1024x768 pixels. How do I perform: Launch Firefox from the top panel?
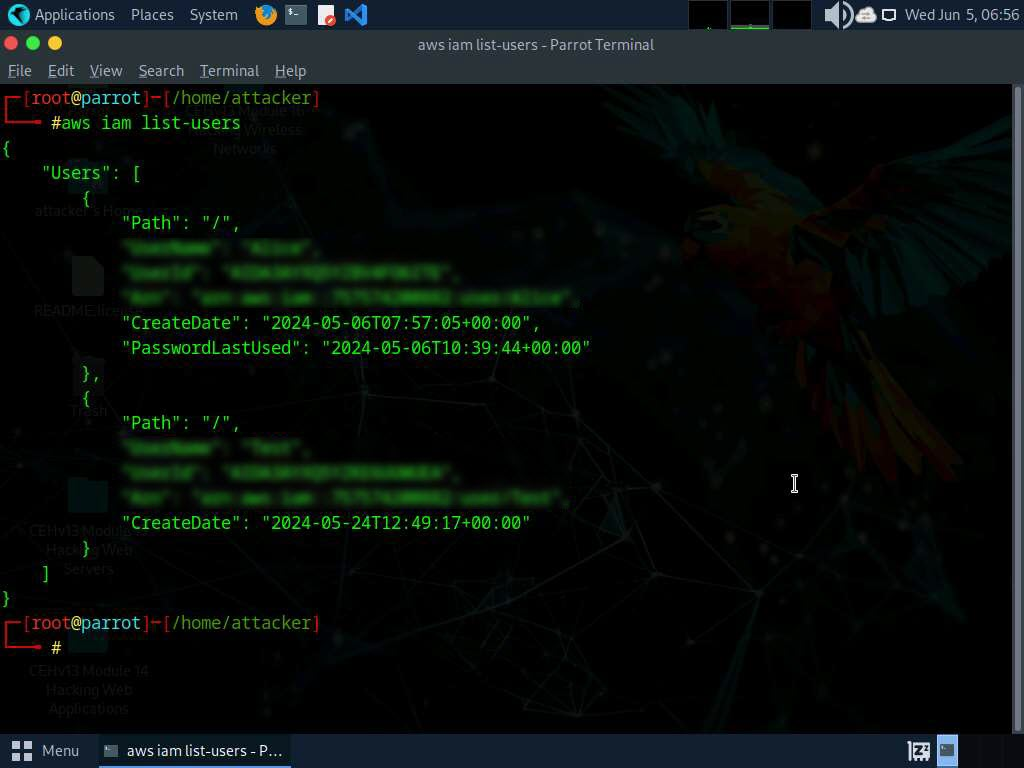point(265,15)
